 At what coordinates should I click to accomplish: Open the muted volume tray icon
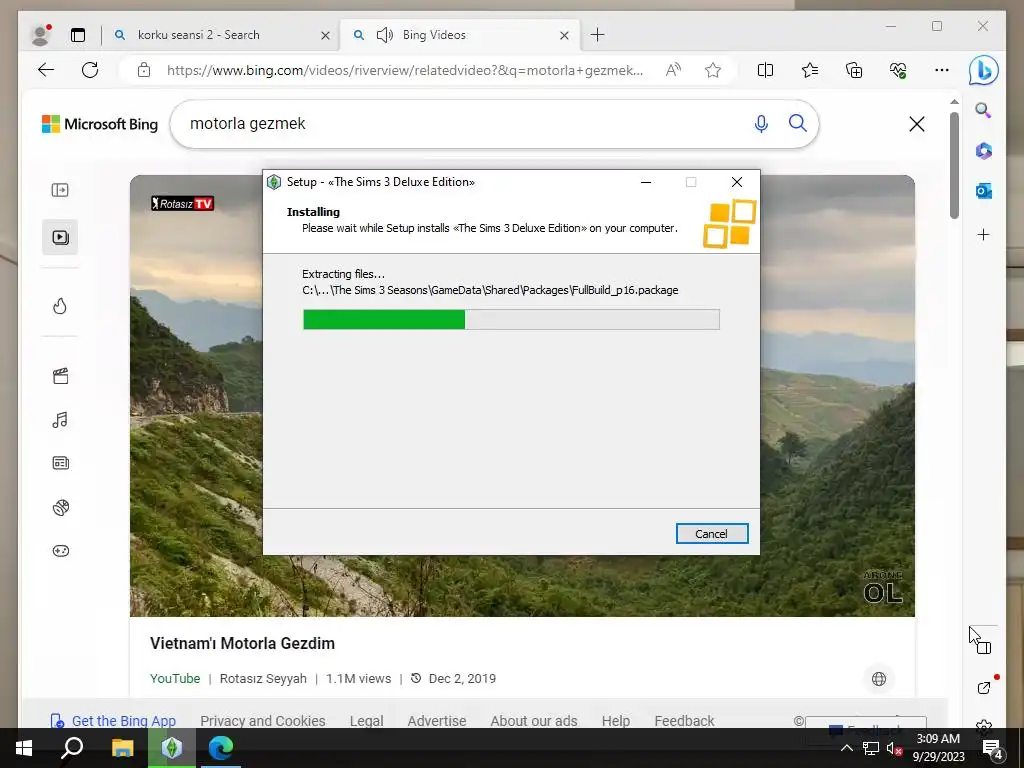tap(894, 748)
